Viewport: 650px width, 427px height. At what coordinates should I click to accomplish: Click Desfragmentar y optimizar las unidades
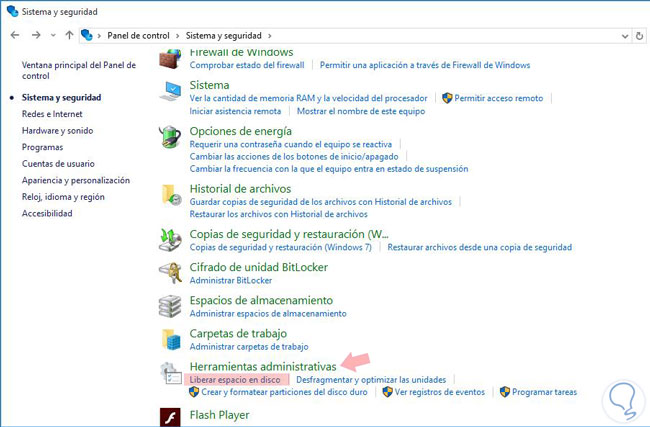[x=371, y=380]
